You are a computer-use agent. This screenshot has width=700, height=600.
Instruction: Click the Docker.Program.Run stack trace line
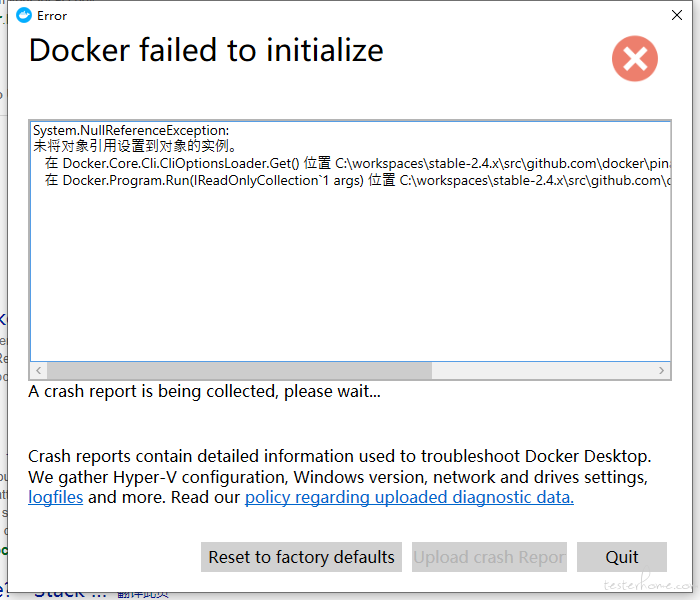[357, 180]
